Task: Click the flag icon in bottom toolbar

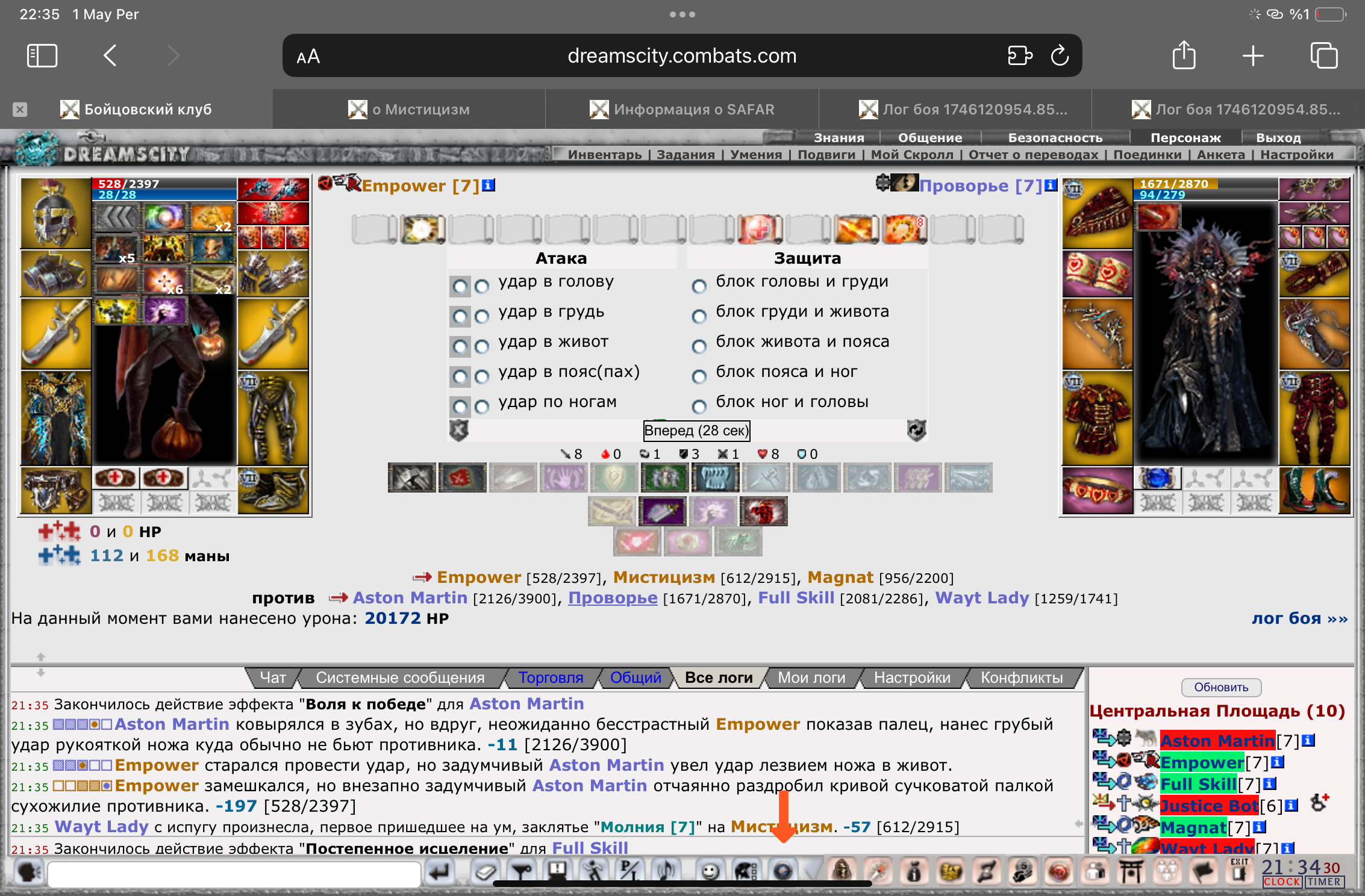Action: click(x=1203, y=871)
